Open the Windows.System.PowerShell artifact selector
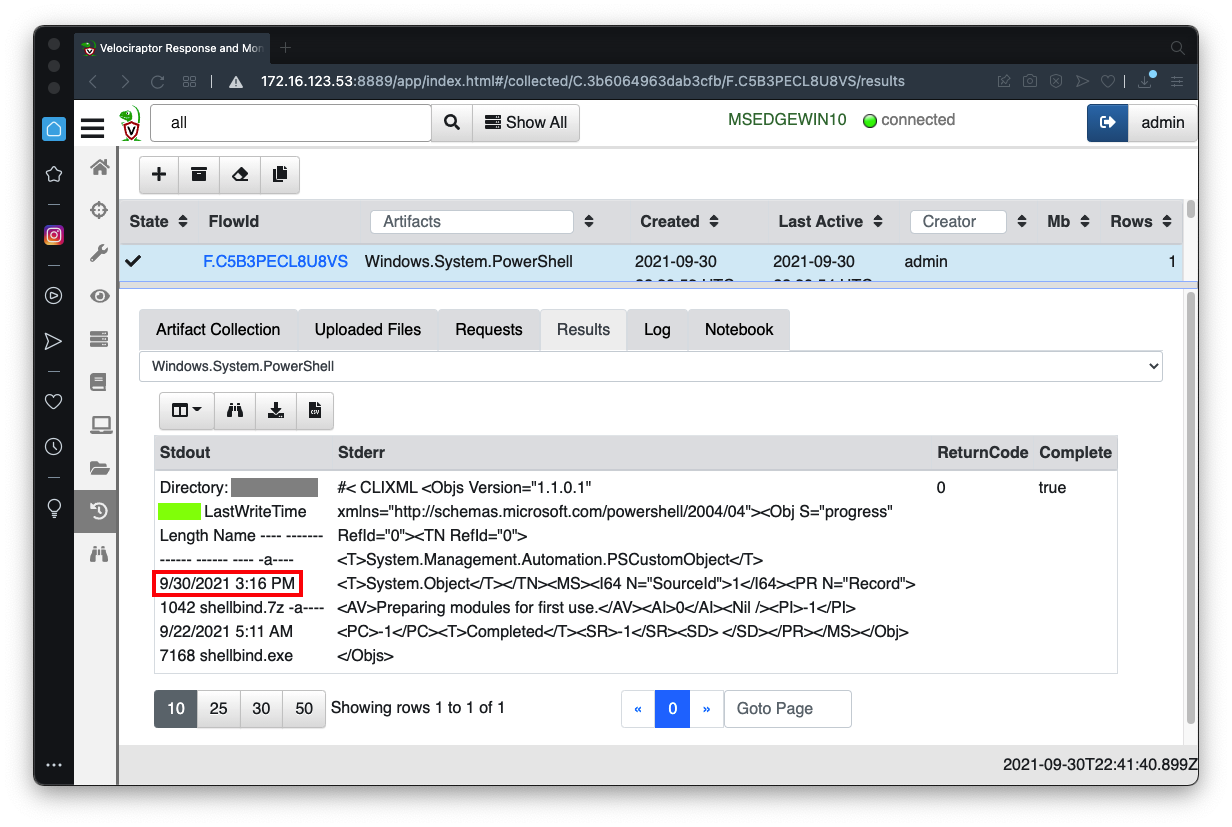 click(651, 366)
